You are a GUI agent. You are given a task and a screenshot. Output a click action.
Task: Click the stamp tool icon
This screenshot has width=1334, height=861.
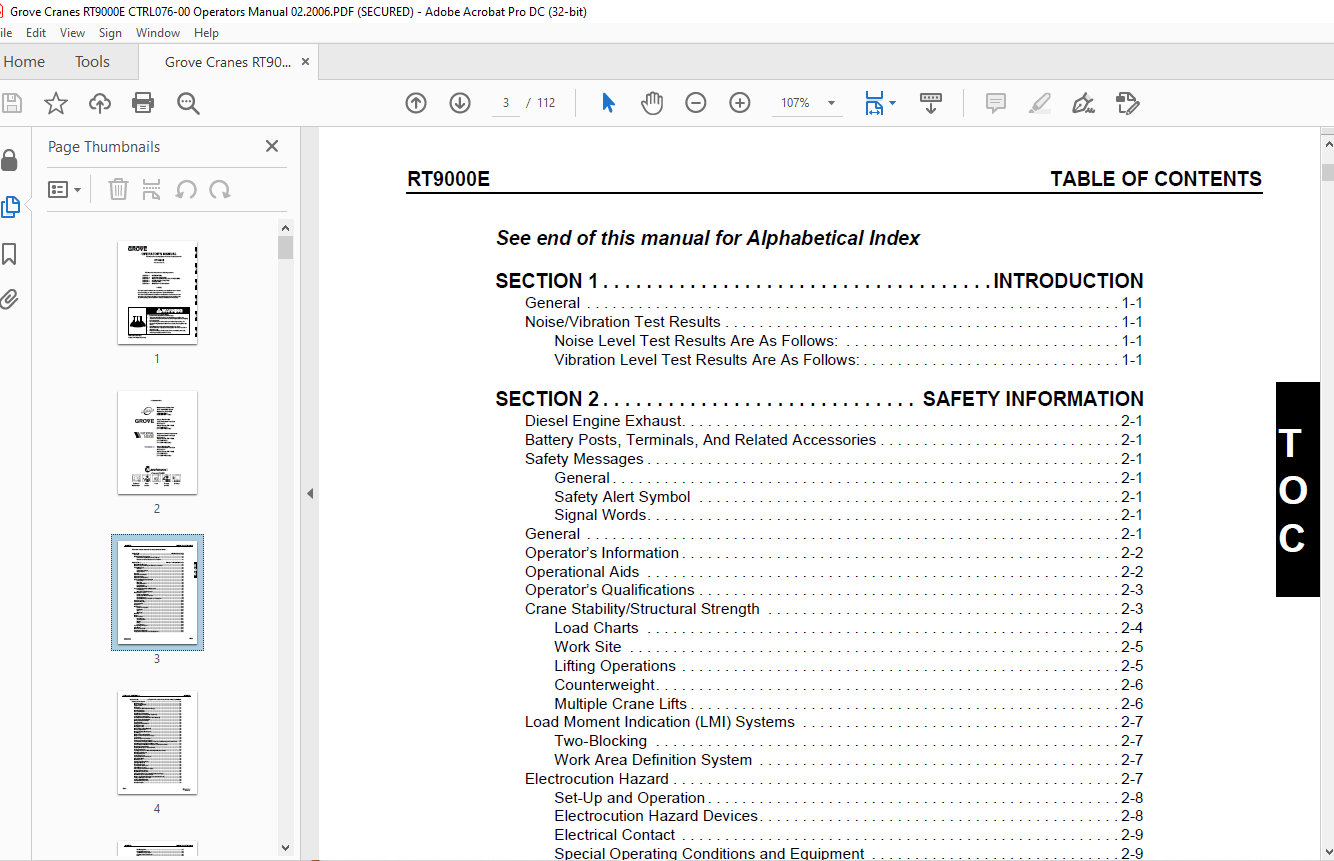[1127, 103]
